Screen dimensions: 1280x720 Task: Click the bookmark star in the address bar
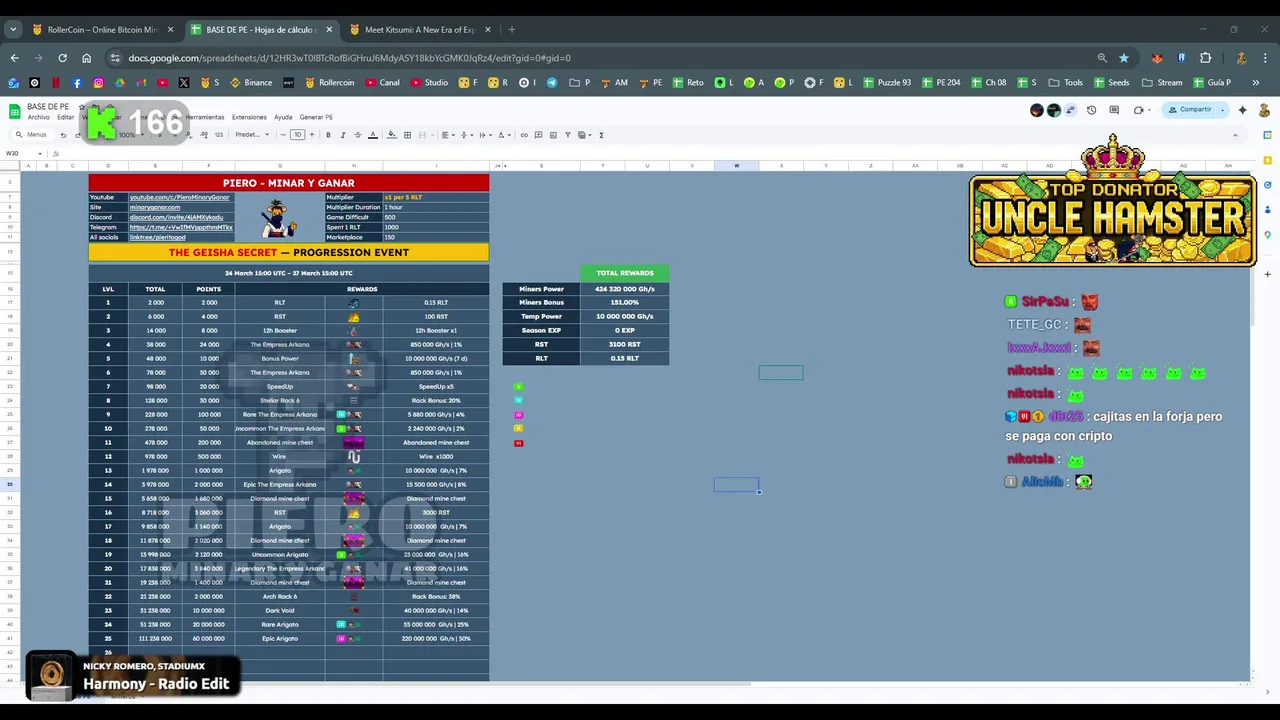coord(1124,58)
